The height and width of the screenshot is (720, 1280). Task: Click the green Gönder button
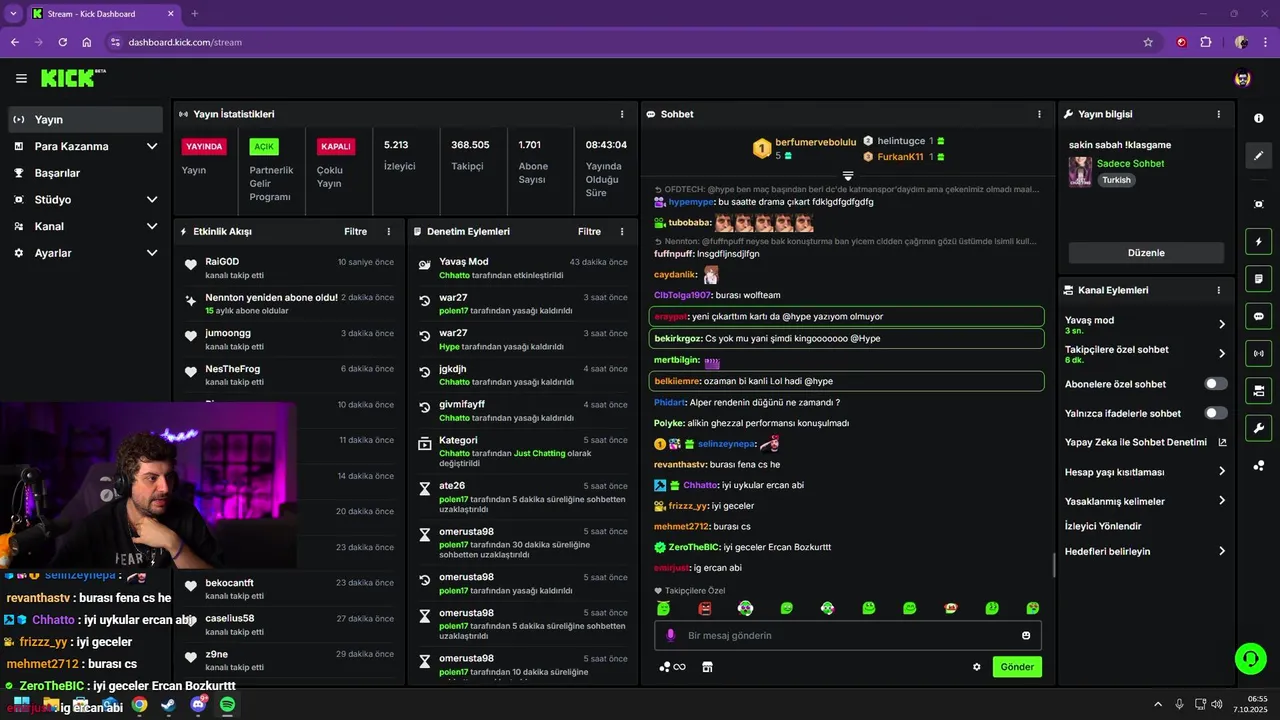[1017, 667]
